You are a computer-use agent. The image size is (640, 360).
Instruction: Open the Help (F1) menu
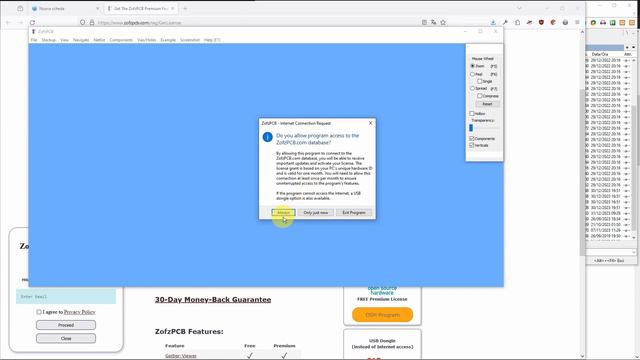coord(212,40)
